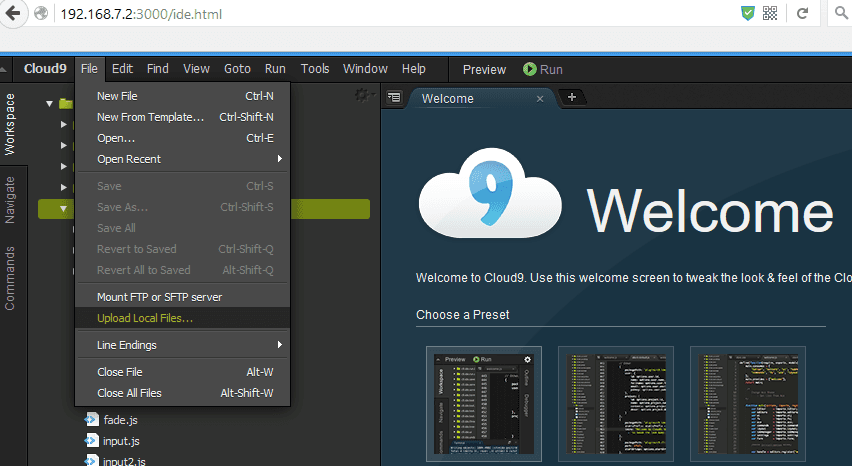The image size is (852, 466).
Task: Click the tab list pane icon
Action: click(394, 97)
